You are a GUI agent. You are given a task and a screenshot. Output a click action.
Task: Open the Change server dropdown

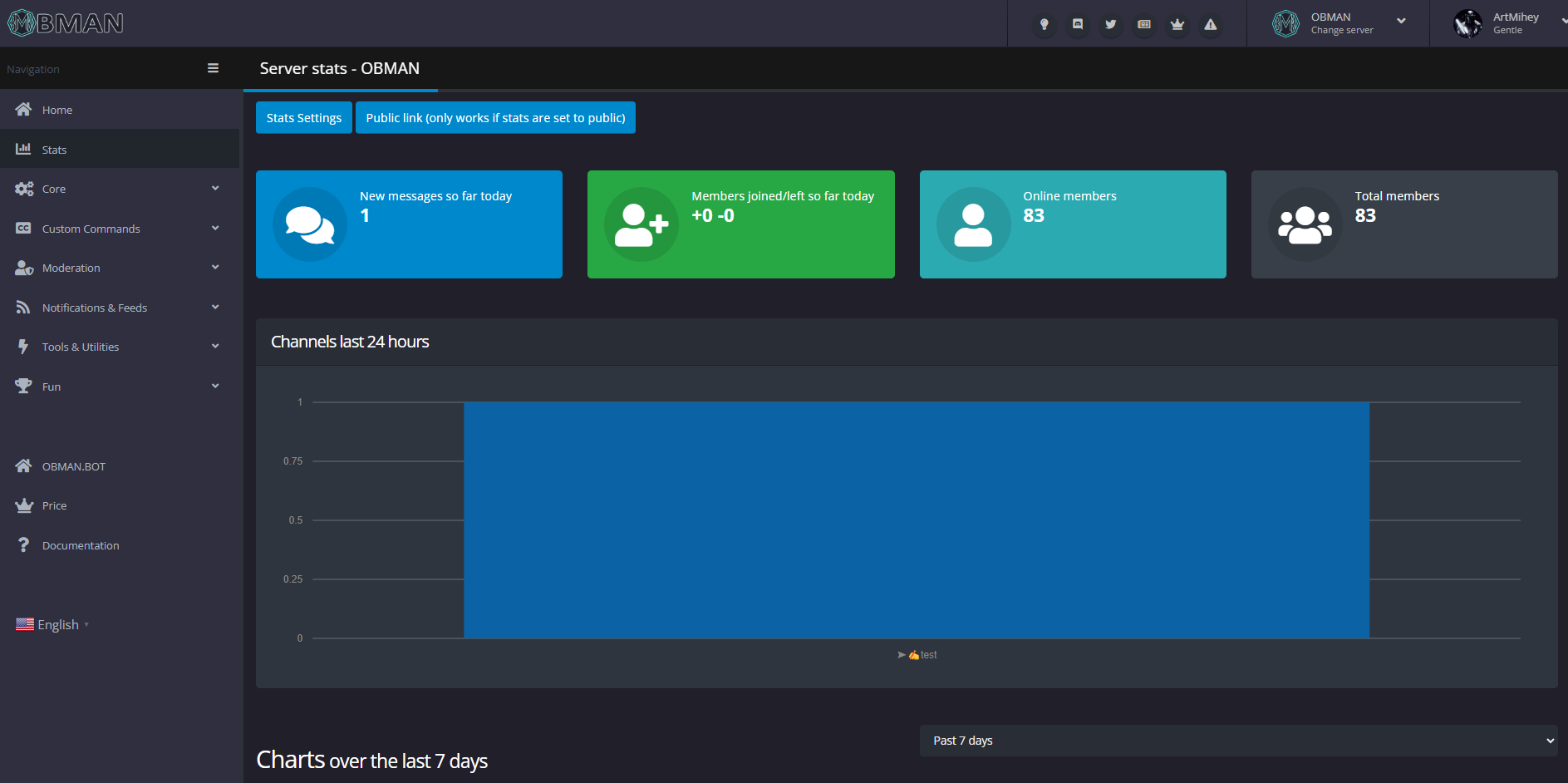1401,21
